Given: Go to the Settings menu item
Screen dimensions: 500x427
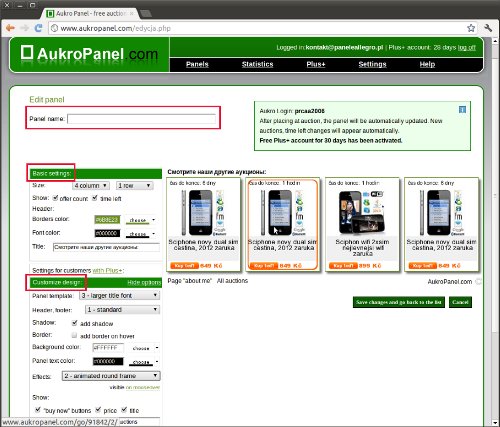Looking at the screenshot, I should [372, 64].
